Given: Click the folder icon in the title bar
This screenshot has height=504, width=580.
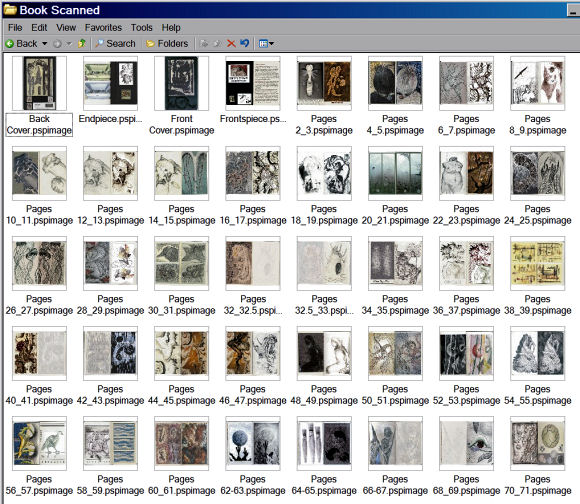Looking at the screenshot, I should point(10,10).
